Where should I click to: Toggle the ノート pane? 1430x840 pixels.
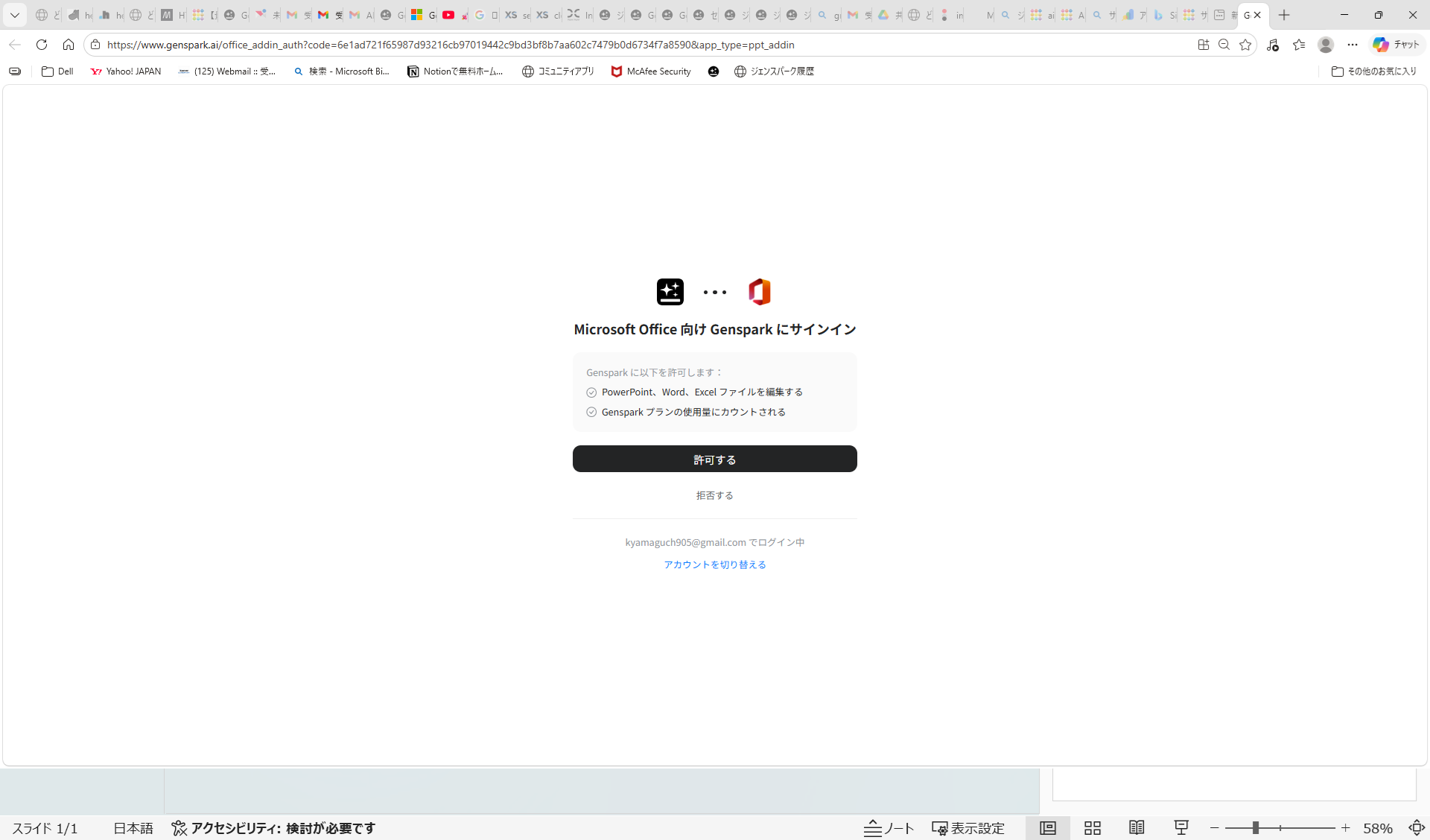[x=889, y=828]
